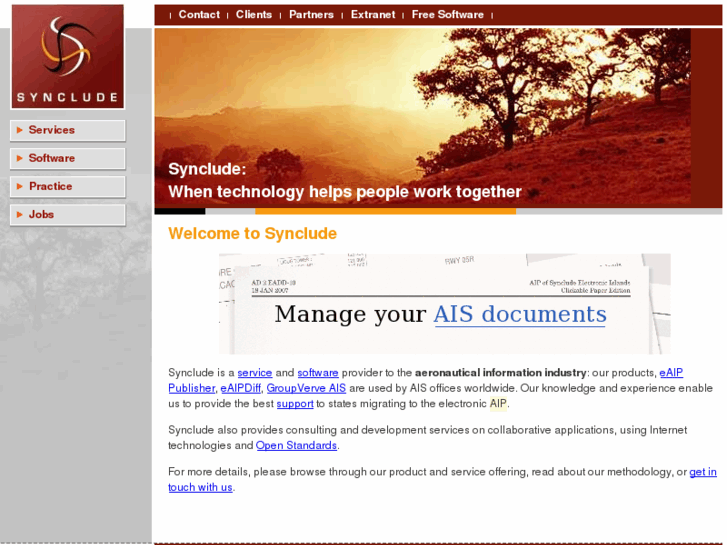Image resolution: width=727 pixels, height=545 pixels.
Task: Click the 'aeronautical information industry' bold text
Action: (x=500, y=373)
